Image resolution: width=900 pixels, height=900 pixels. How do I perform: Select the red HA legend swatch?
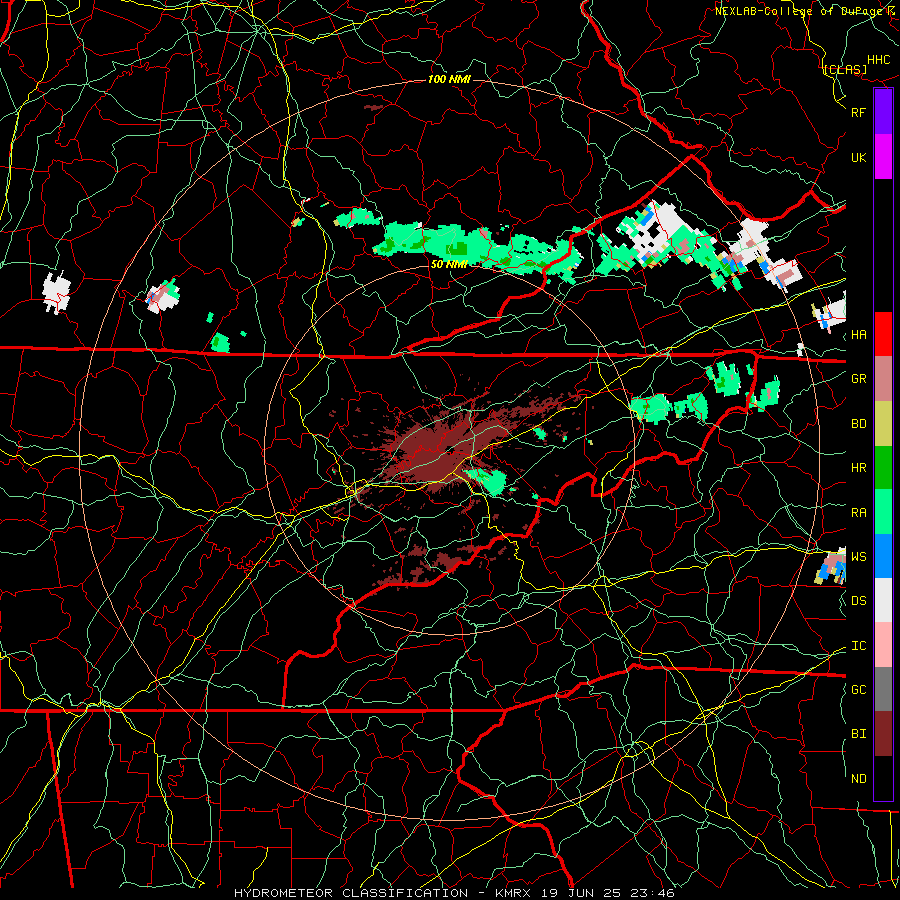[x=883, y=334]
